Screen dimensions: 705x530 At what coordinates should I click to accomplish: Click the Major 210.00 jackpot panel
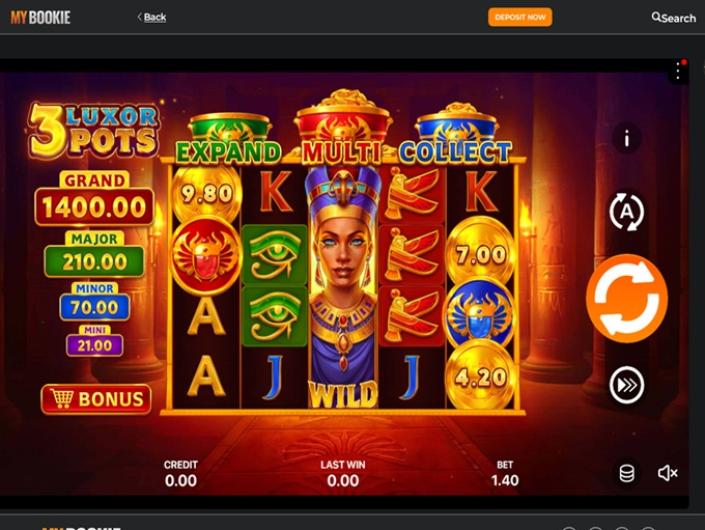[94, 254]
